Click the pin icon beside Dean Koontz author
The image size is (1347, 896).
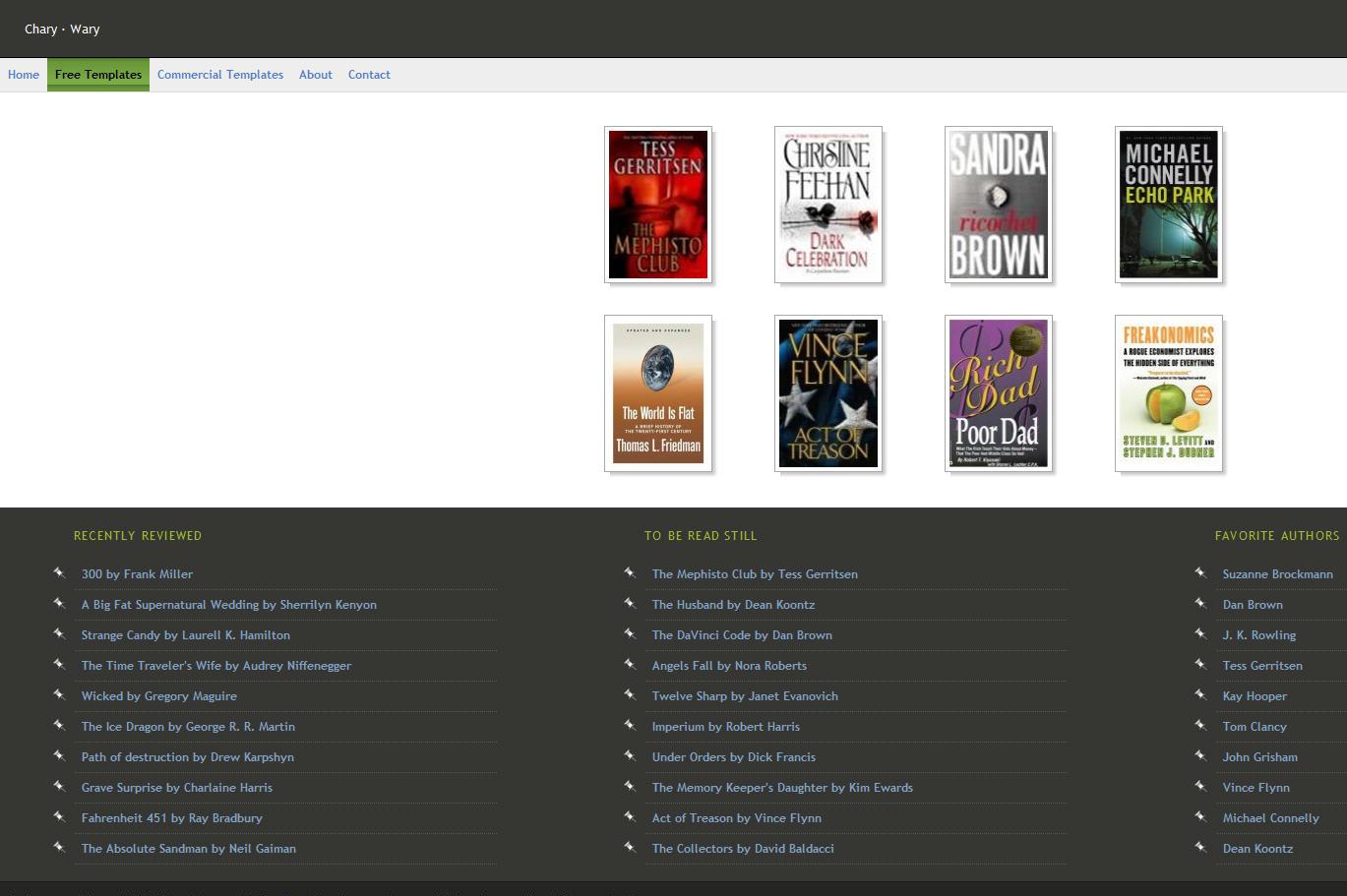[x=1200, y=847]
